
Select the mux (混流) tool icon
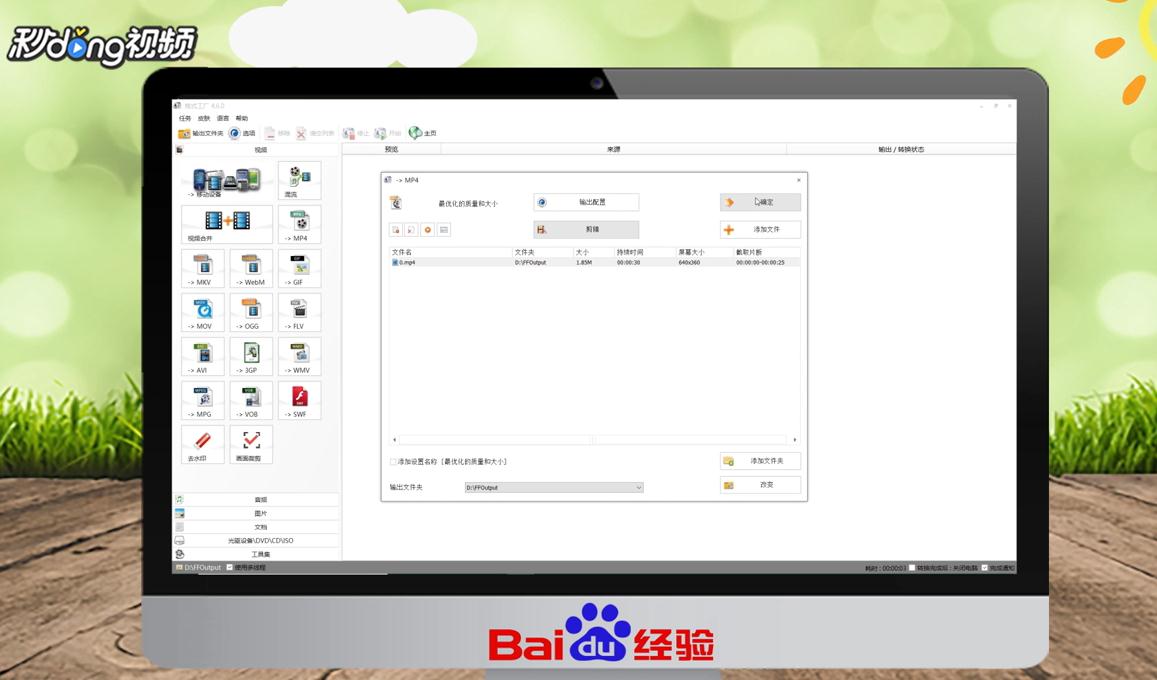[x=299, y=181]
